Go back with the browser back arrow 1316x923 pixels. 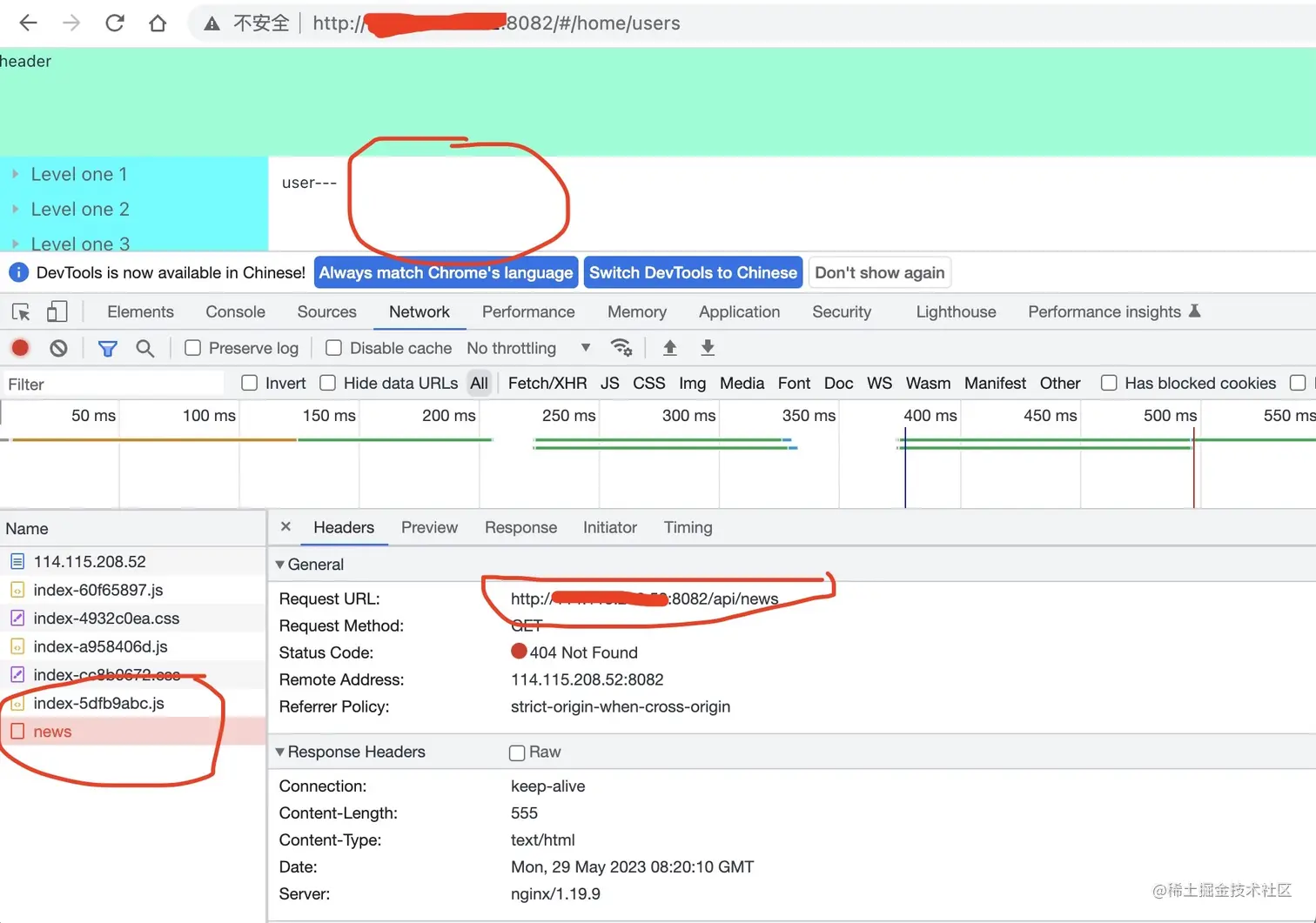point(28,23)
